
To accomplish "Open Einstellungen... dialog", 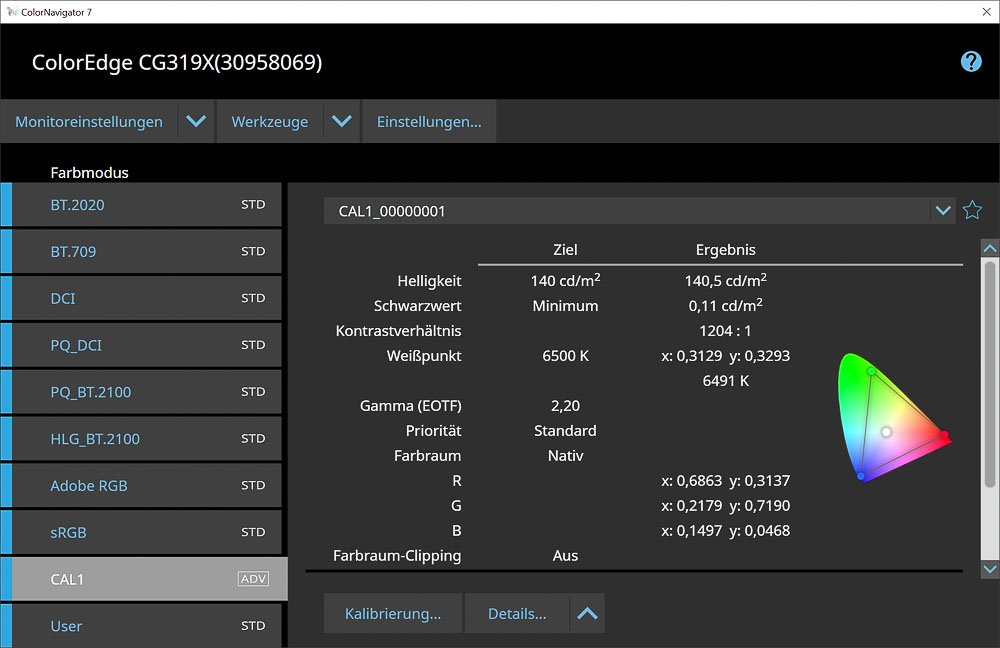I will [x=429, y=121].
